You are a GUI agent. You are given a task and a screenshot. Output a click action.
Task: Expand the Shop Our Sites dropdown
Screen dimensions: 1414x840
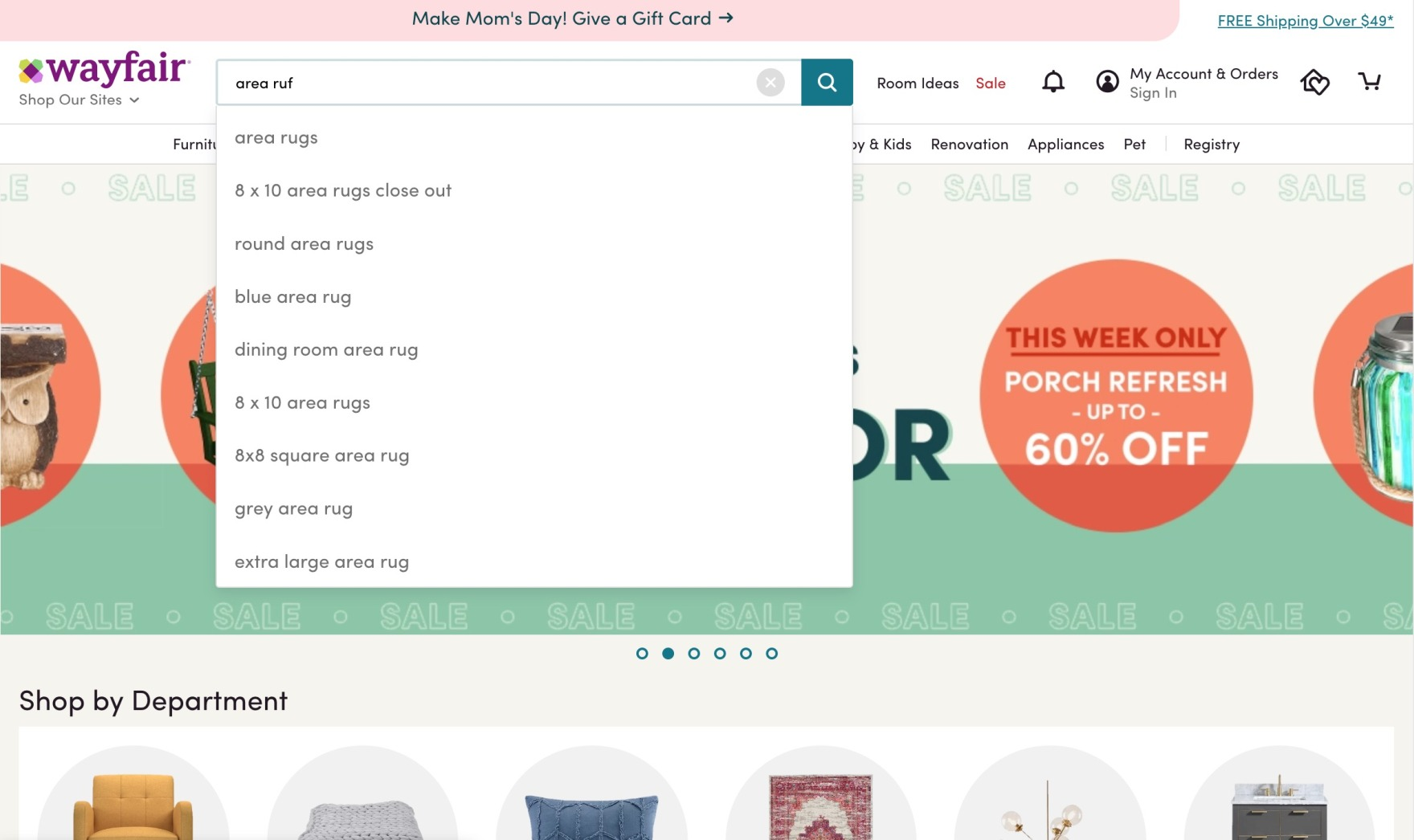coord(78,100)
